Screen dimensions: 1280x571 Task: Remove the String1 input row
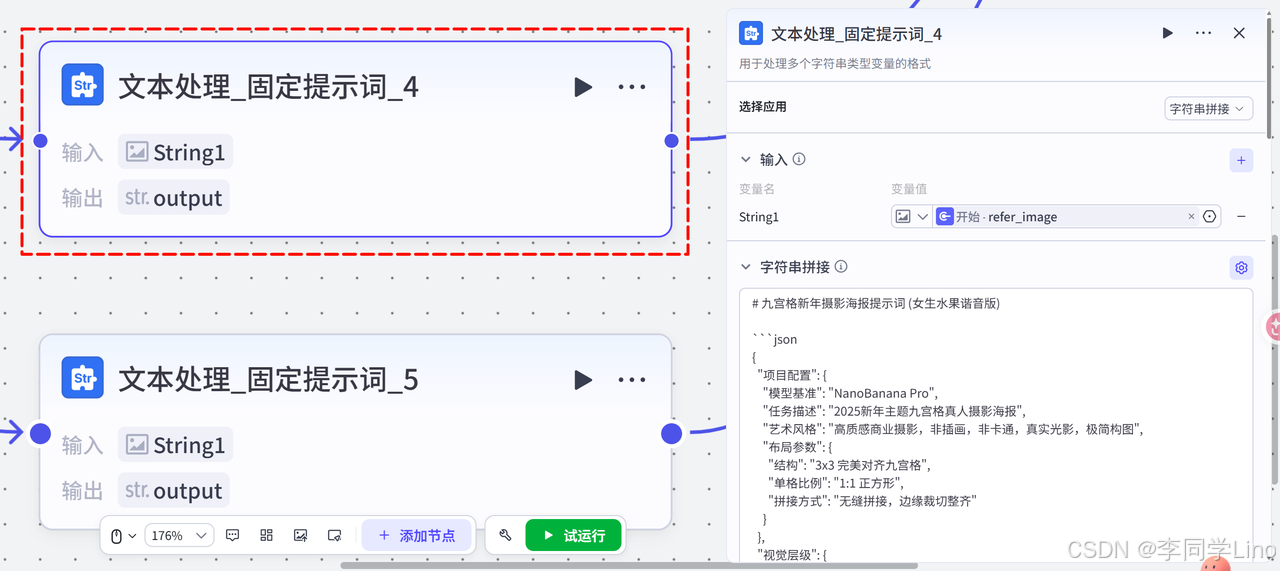pos(1241,216)
